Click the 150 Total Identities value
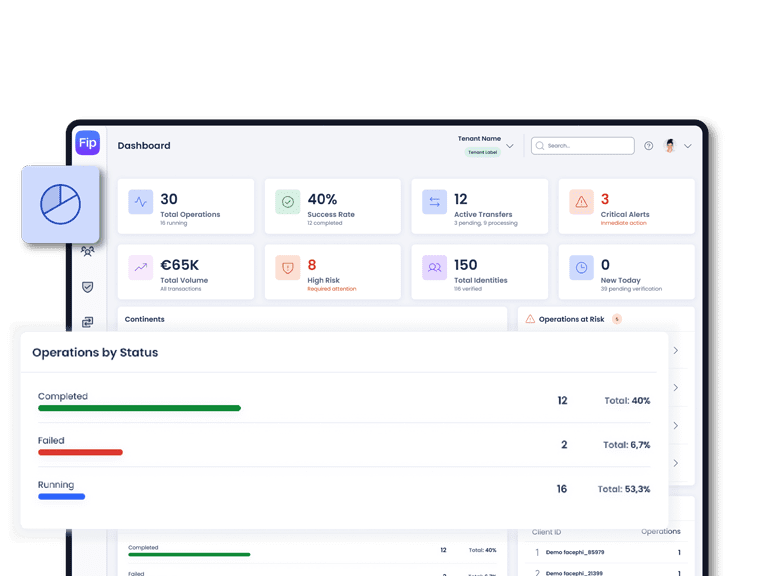 [466, 265]
